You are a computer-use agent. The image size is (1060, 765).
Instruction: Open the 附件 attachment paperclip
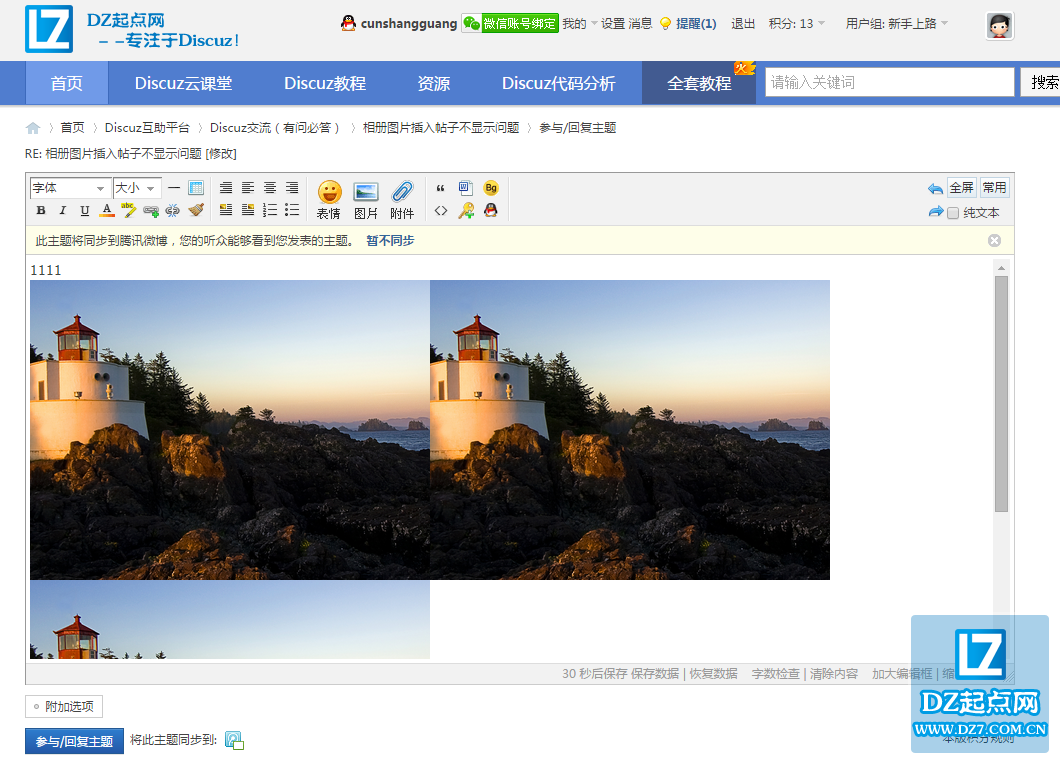pyautogui.click(x=402, y=200)
